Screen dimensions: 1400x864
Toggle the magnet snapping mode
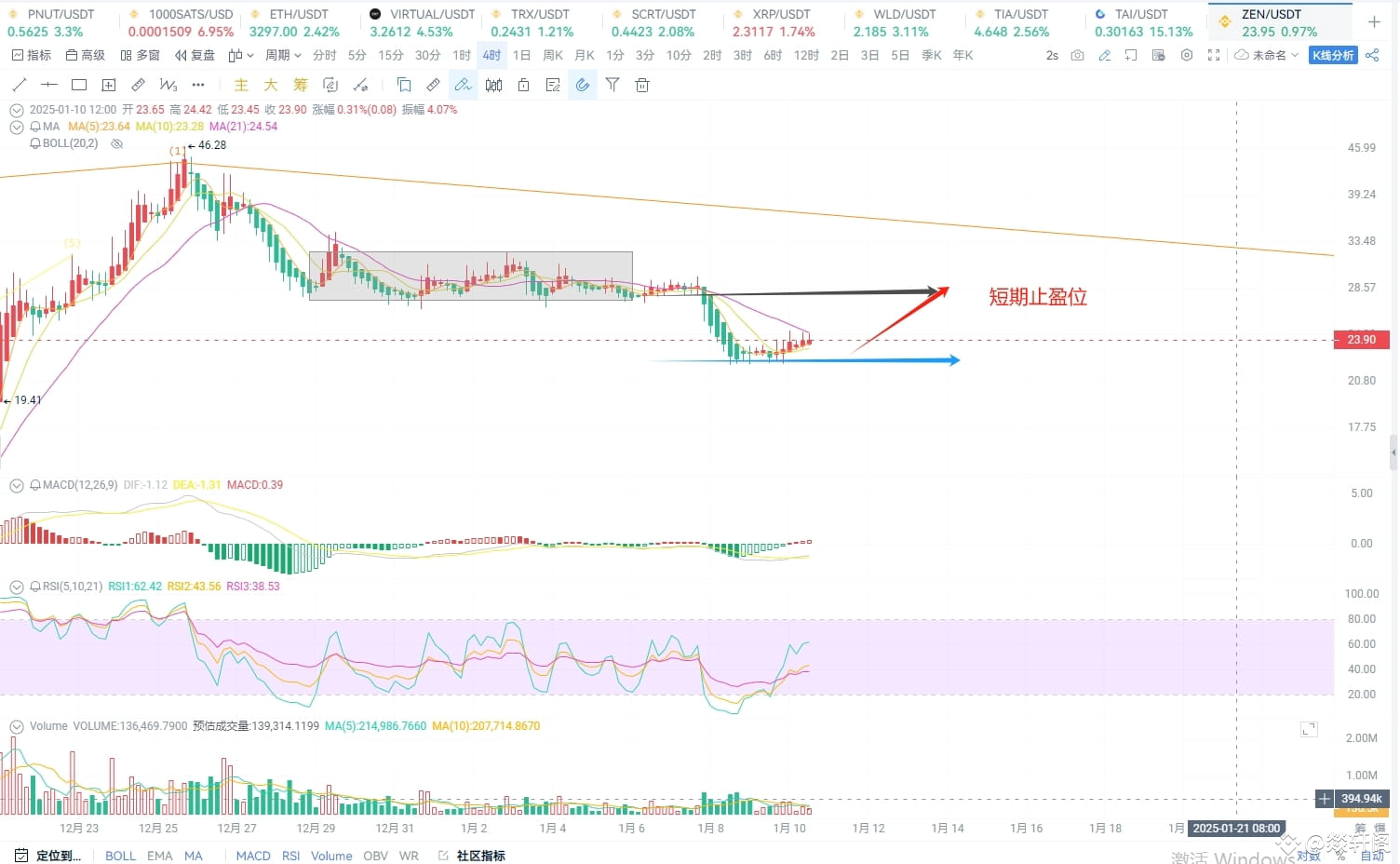coord(582,85)
